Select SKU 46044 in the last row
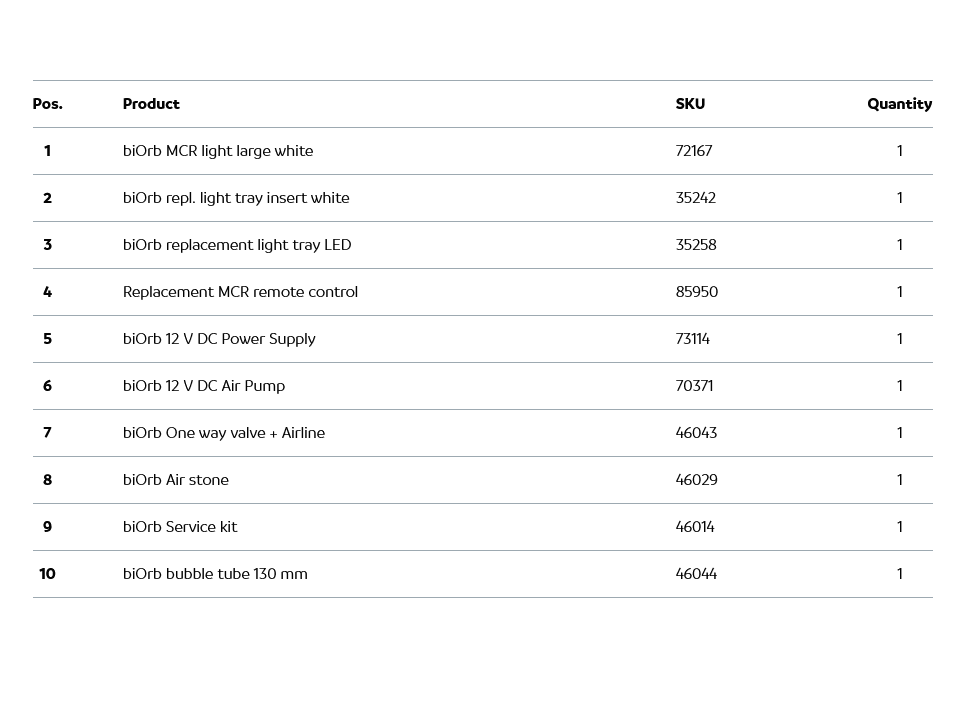The height and width of the screenshot is (719, 973). 696,574
